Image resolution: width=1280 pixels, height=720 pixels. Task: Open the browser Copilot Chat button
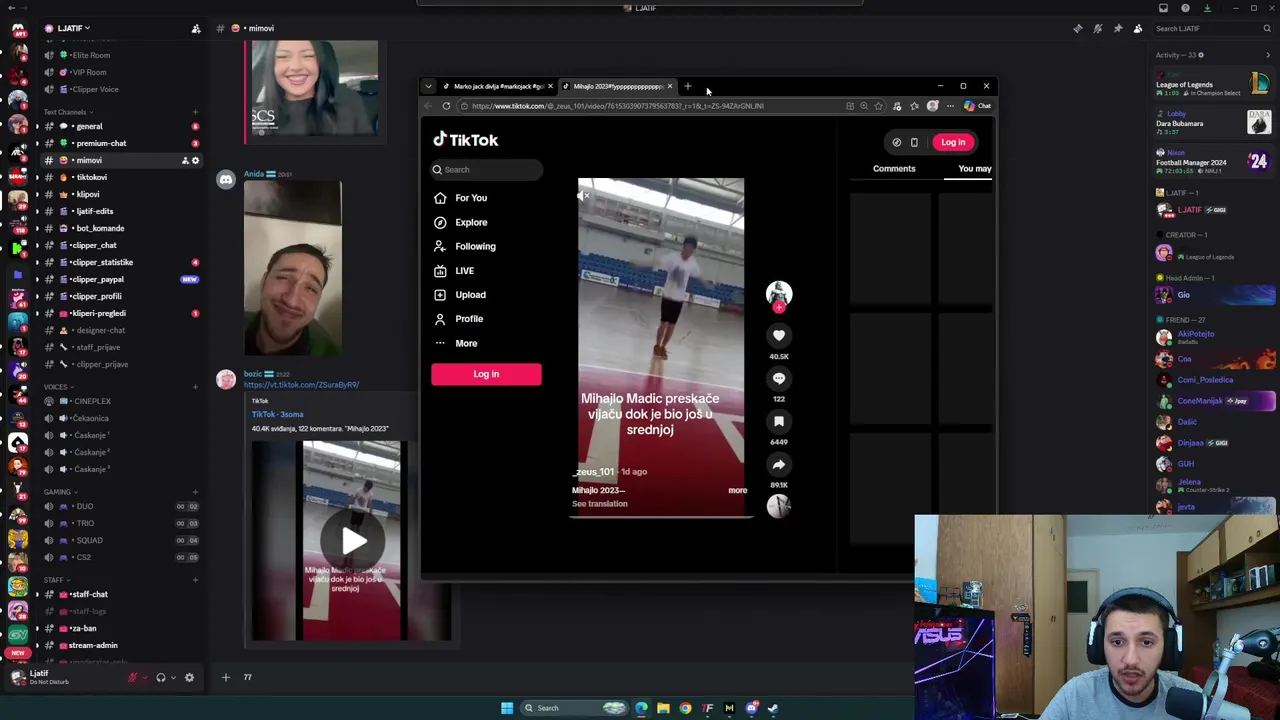[x=978, y=106]
